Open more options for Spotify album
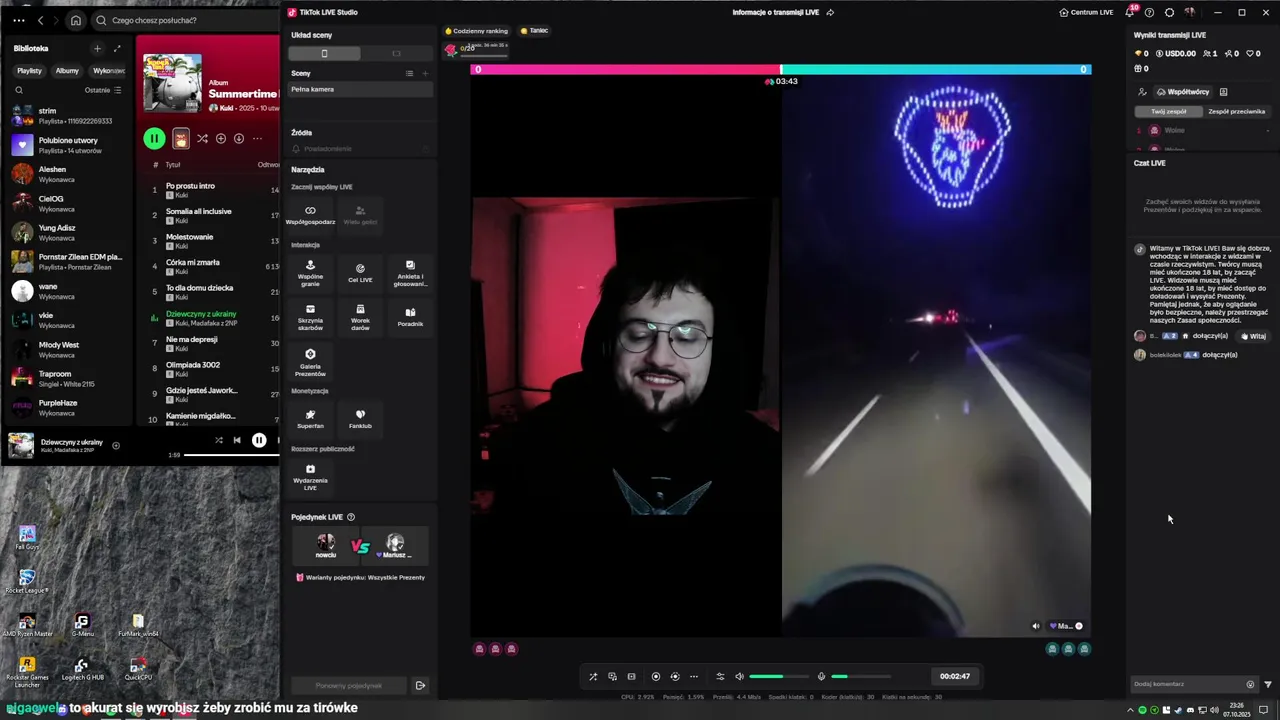Viewport: 1280px width, 720px height. (257, 138)
